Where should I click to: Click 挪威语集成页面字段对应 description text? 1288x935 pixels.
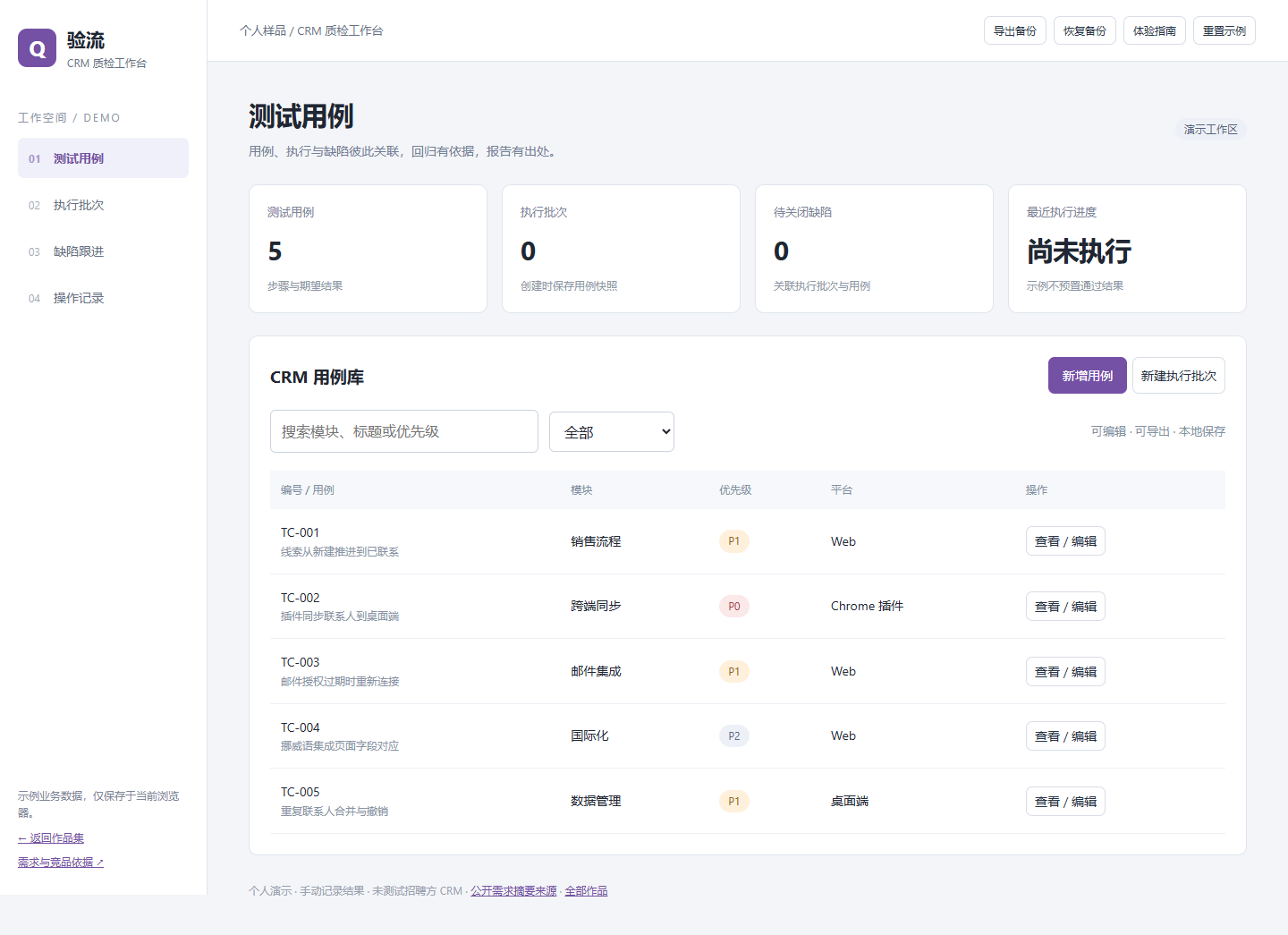pos(340,746)
